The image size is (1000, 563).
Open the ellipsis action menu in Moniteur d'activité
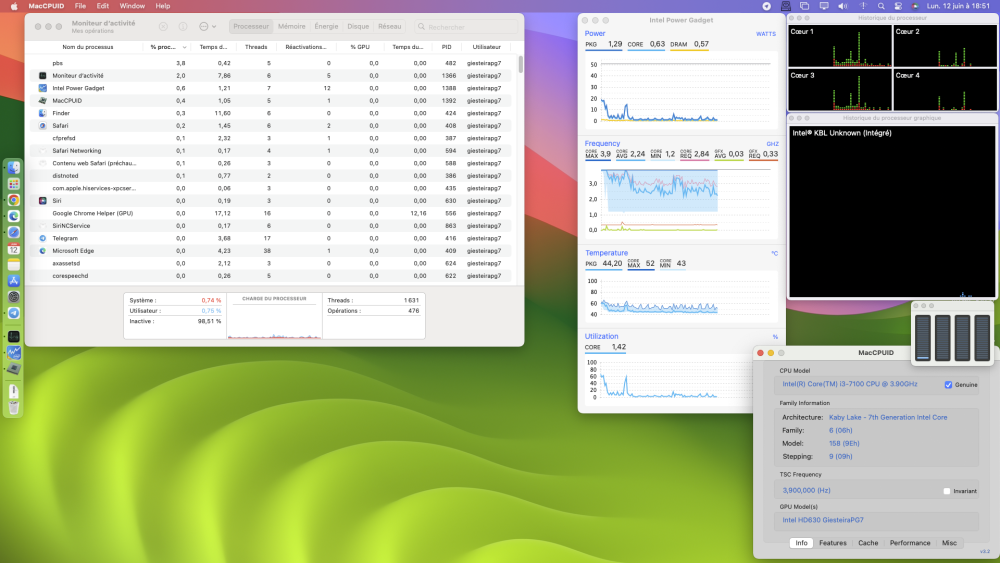pos(207,27)
